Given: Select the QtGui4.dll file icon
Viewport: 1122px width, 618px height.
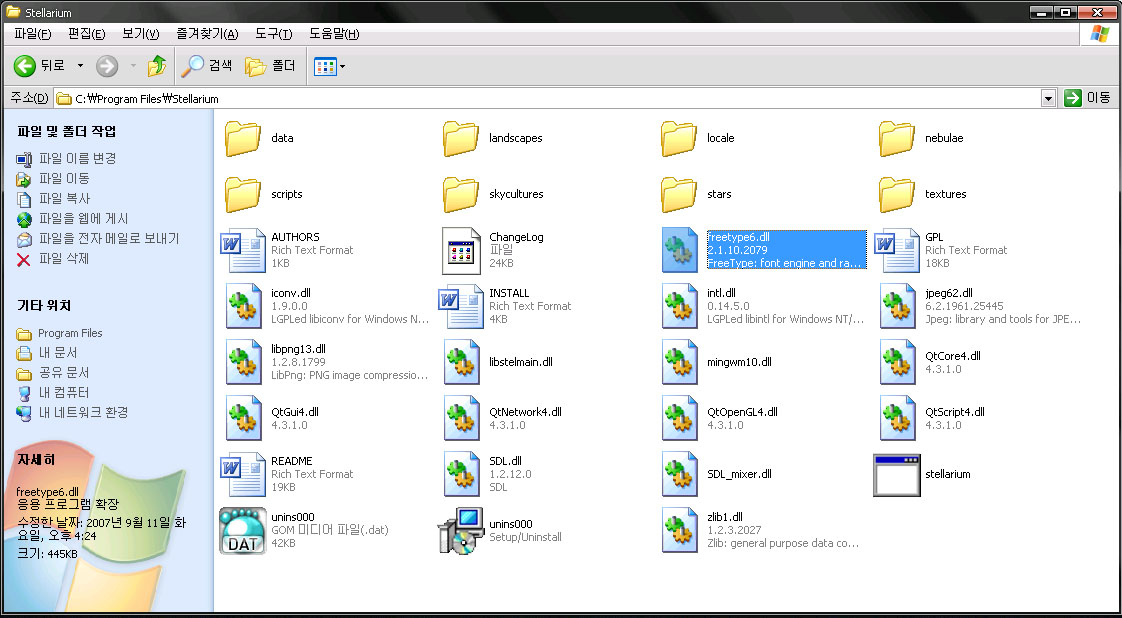Looking at the screenshot, I should point(243,418).
